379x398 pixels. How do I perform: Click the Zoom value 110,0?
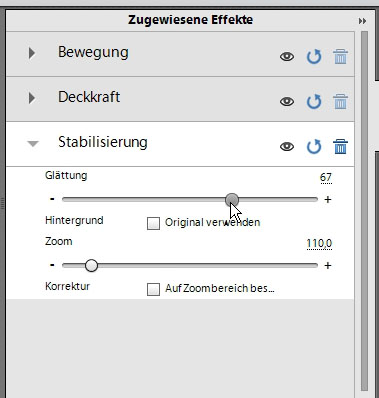point(319,244)
